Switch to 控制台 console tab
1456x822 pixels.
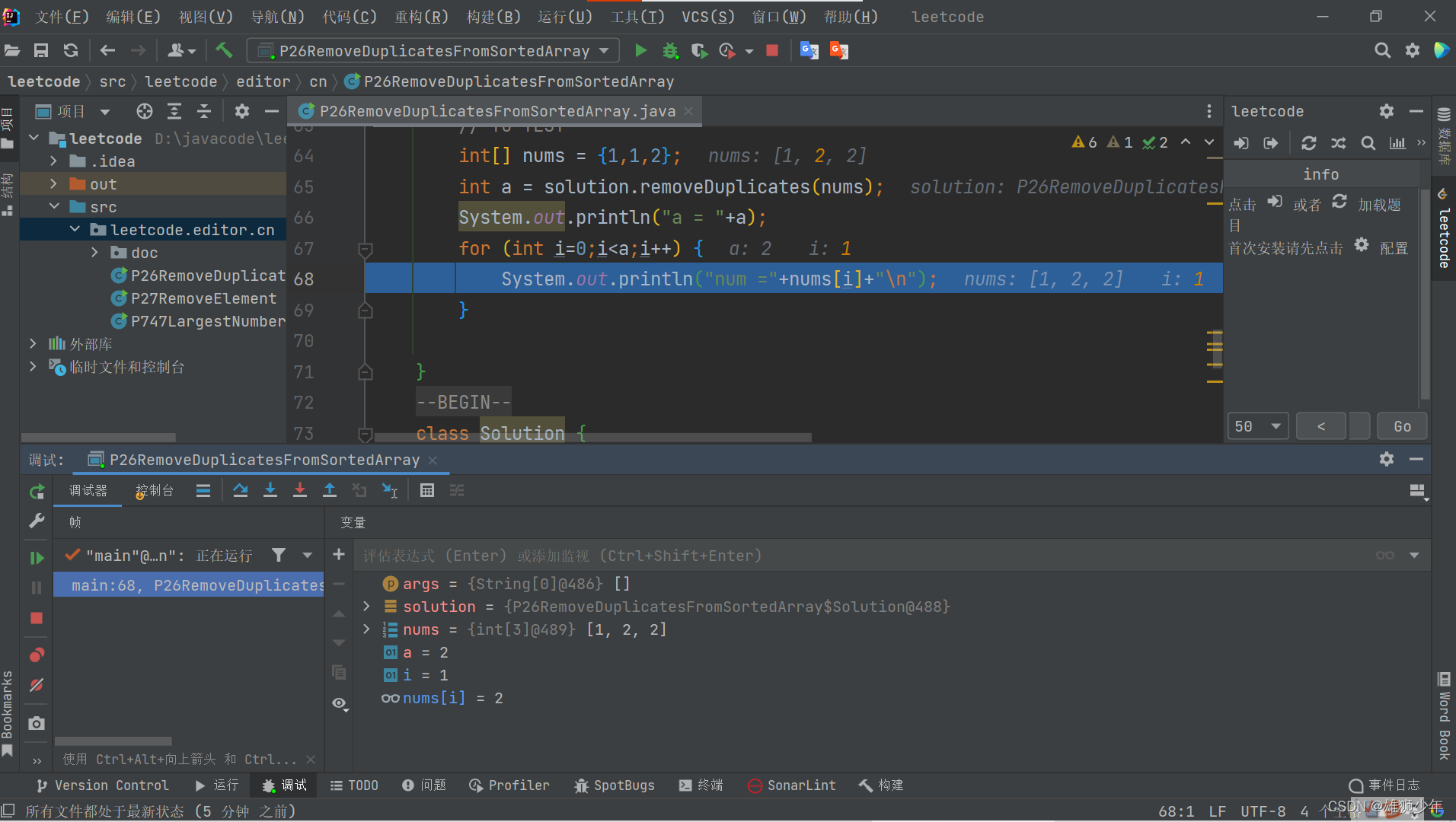click(x=155, y=491)
